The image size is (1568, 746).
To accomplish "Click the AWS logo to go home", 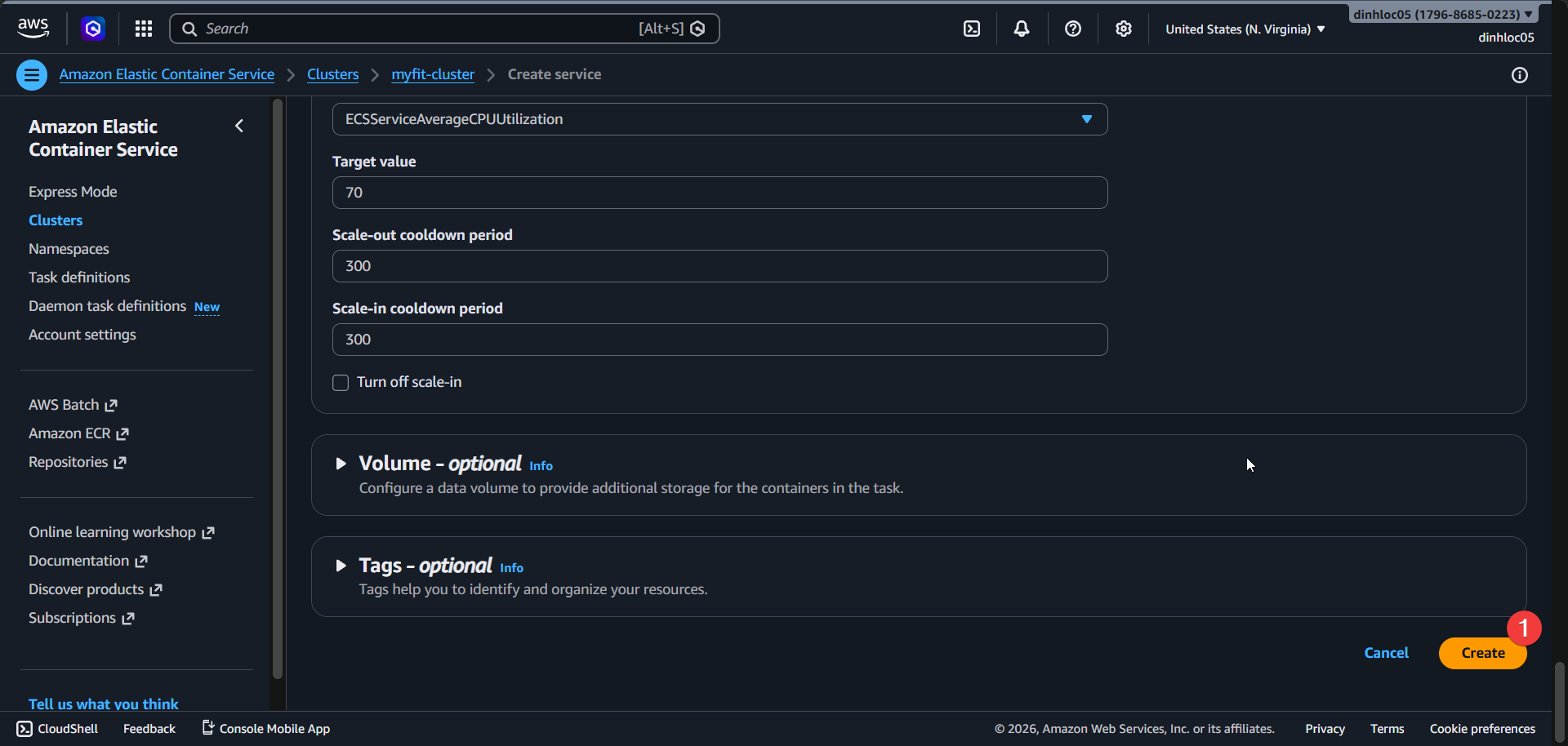I will click(x=33, y=27).
